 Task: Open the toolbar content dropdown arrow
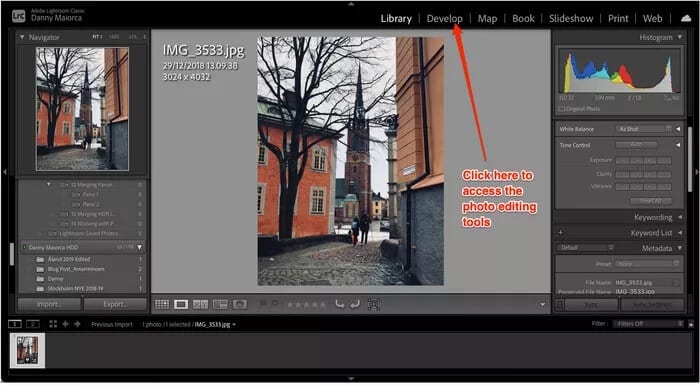click(x=542, y=305)
